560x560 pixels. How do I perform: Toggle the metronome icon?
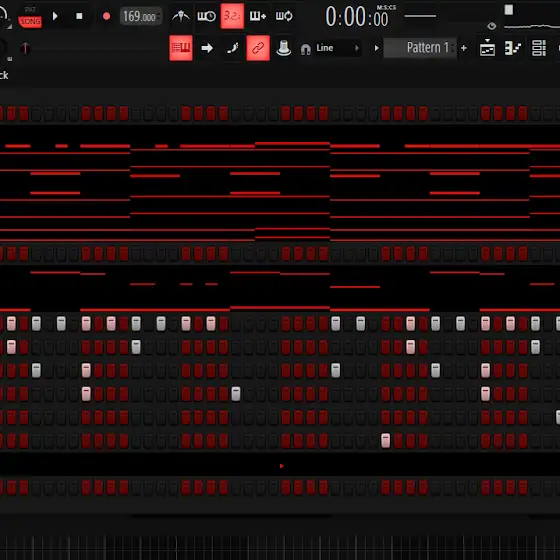[181, 16]
